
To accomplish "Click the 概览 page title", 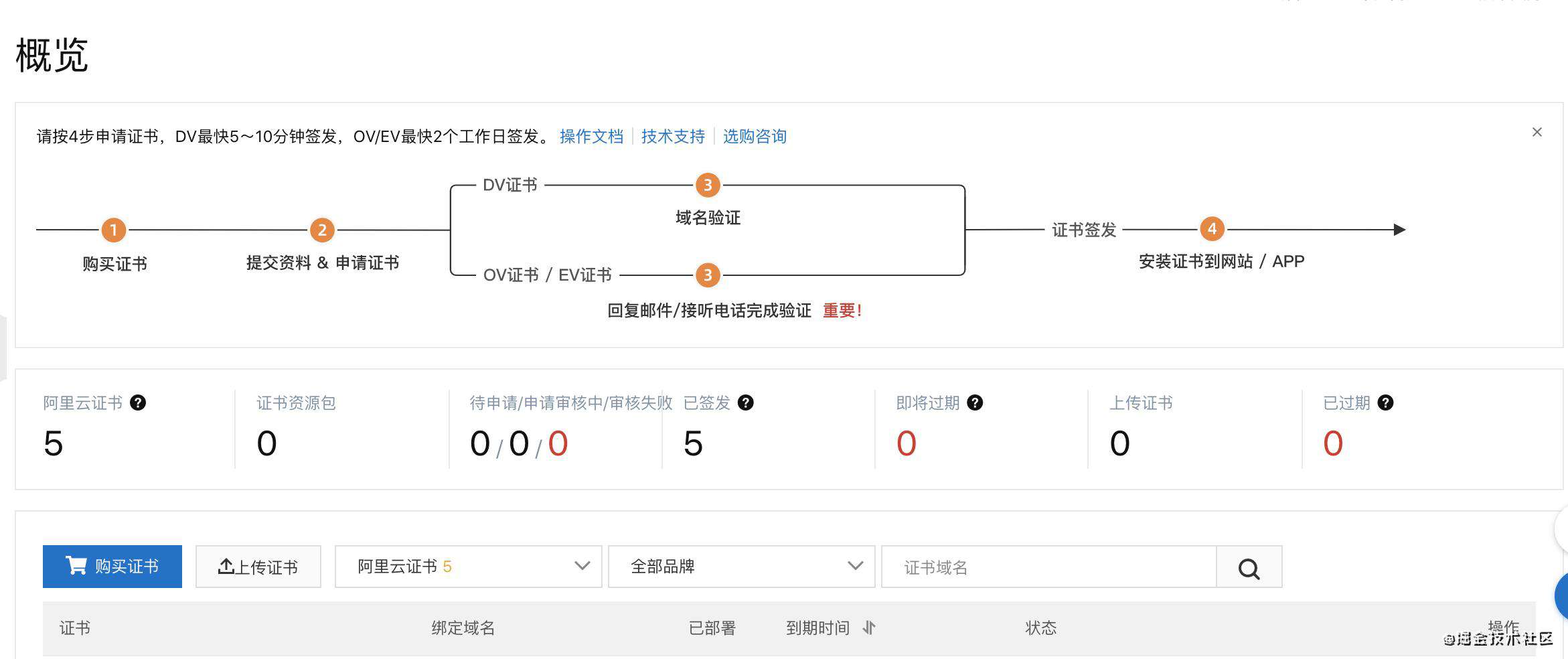I will click(52, 54).
